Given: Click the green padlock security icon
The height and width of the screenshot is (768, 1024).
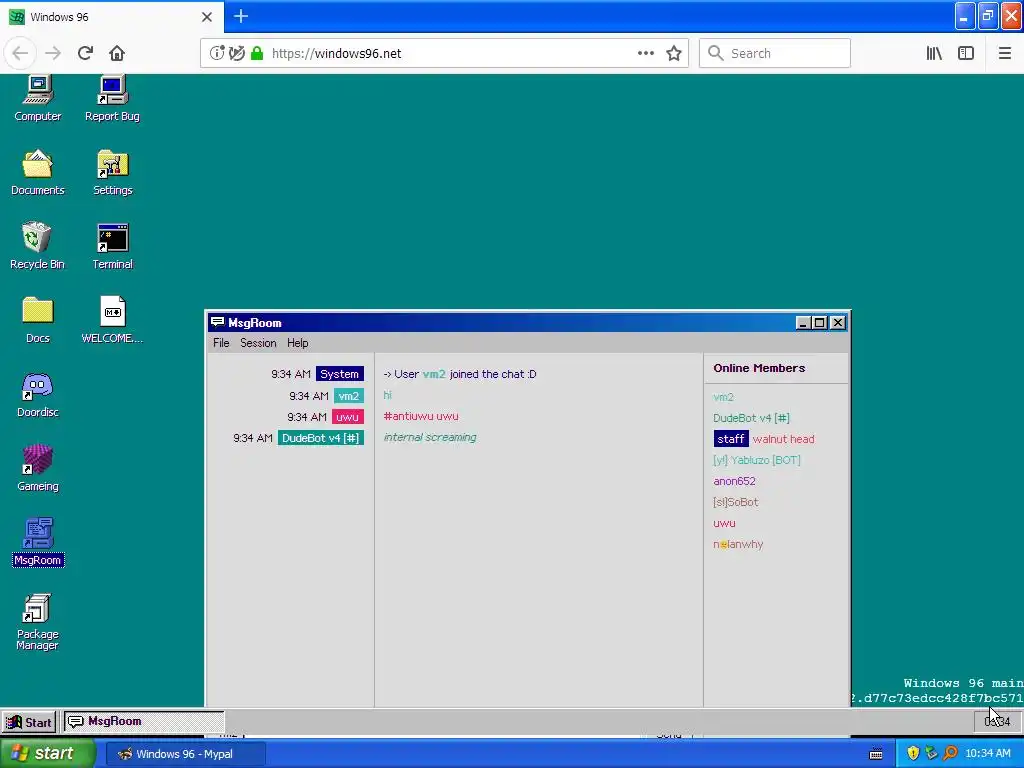Looking at the screenshot, I should [x=257, y=53].
